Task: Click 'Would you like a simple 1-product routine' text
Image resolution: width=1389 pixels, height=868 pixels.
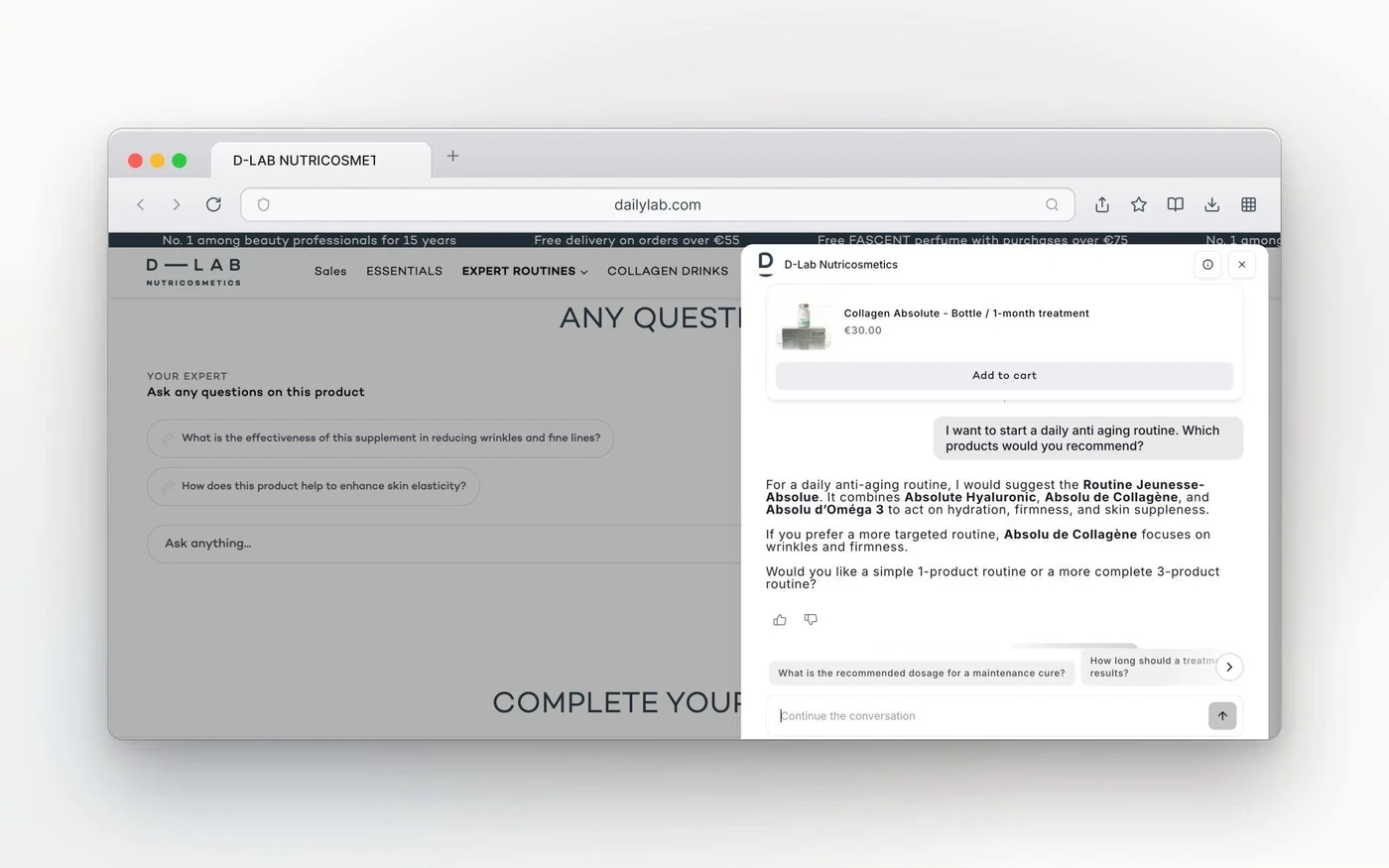Action: 992,577
